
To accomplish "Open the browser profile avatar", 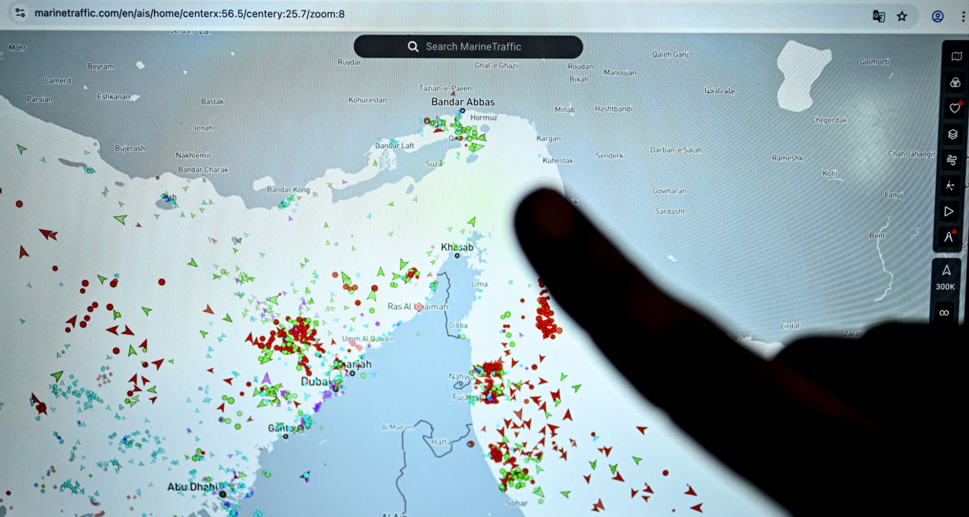I will [937, 16].
